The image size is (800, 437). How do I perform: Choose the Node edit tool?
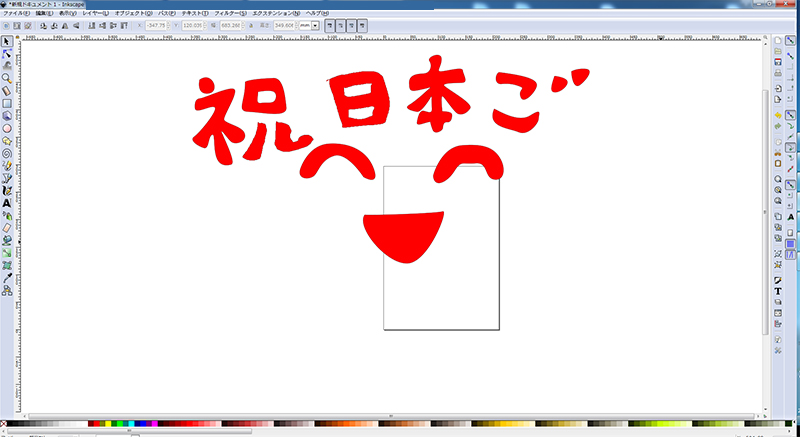click(7, 53)
